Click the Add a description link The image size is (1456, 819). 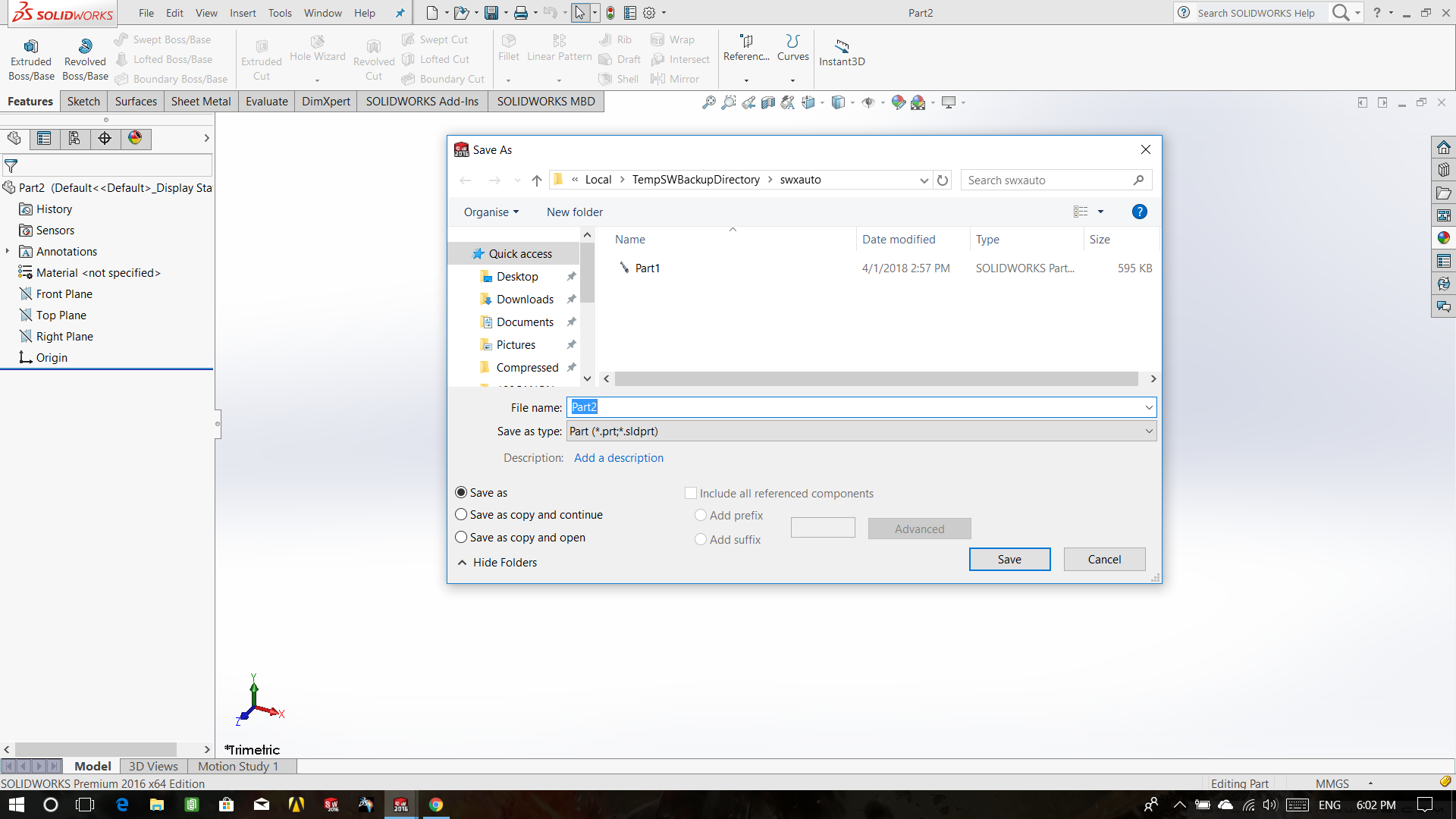(618, 458)
